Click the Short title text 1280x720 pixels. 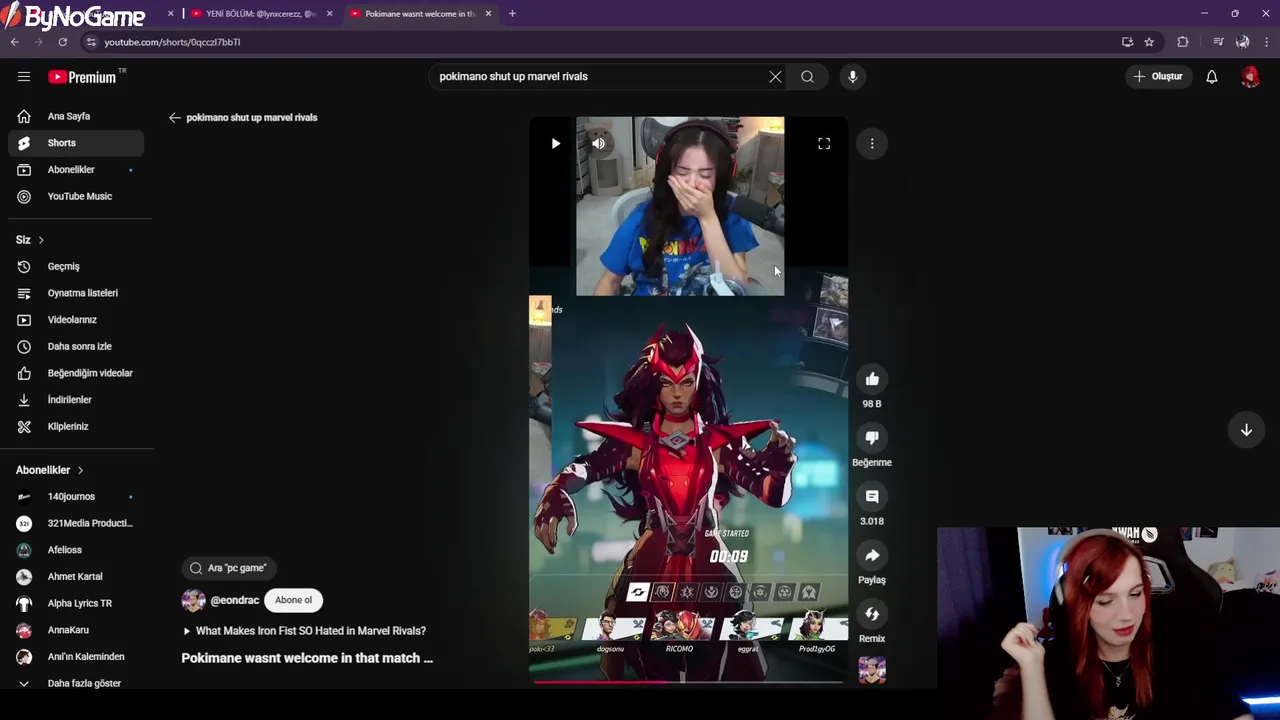307,658
